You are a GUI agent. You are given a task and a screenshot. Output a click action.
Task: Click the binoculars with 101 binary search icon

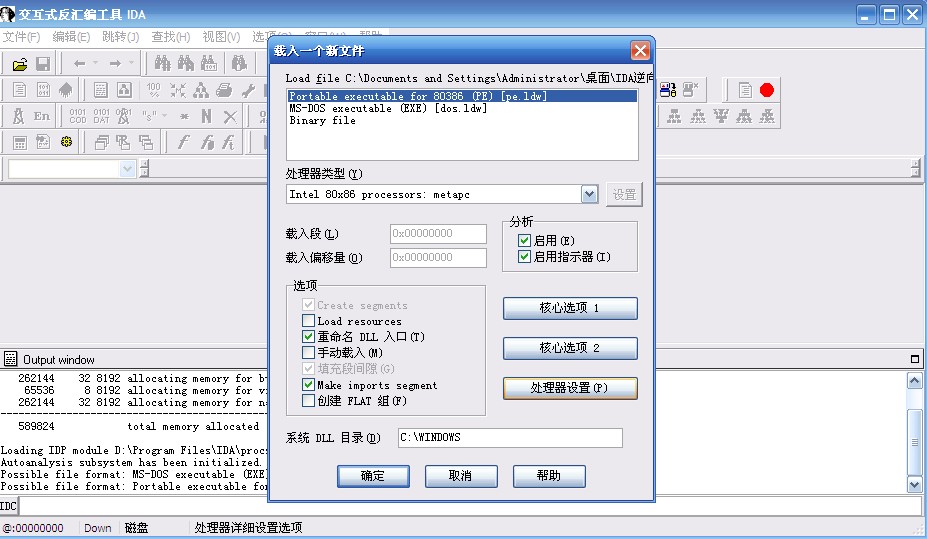tap(209, 63)
